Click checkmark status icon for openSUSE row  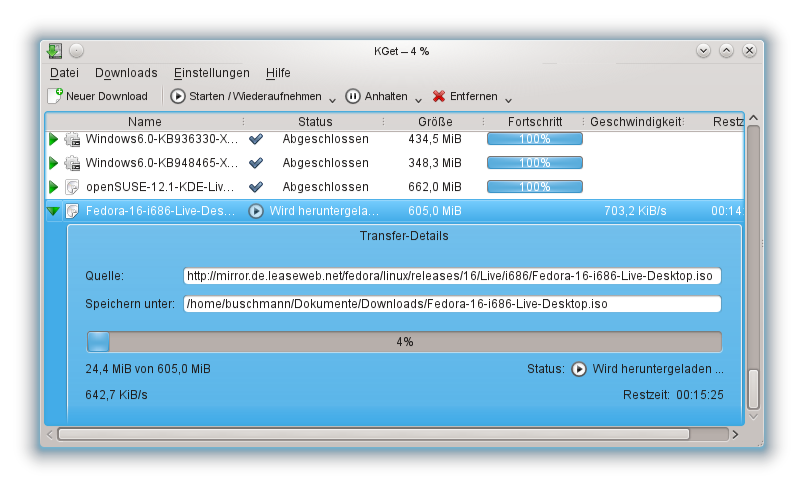coord(256,187)
